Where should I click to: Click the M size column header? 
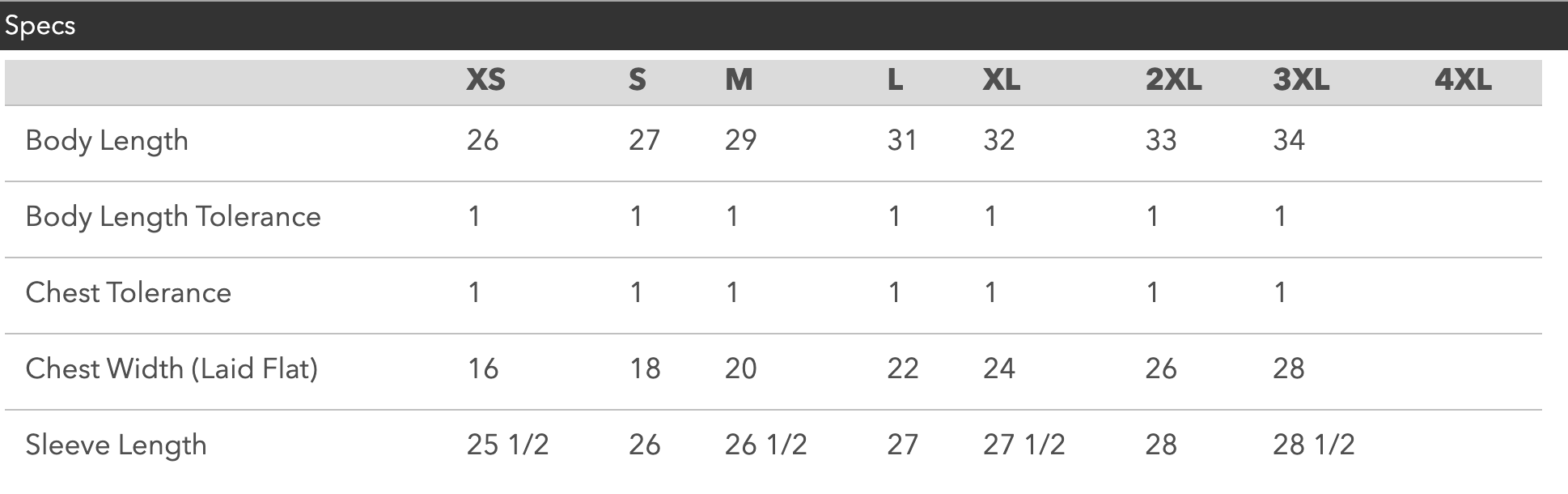point(739,79)
